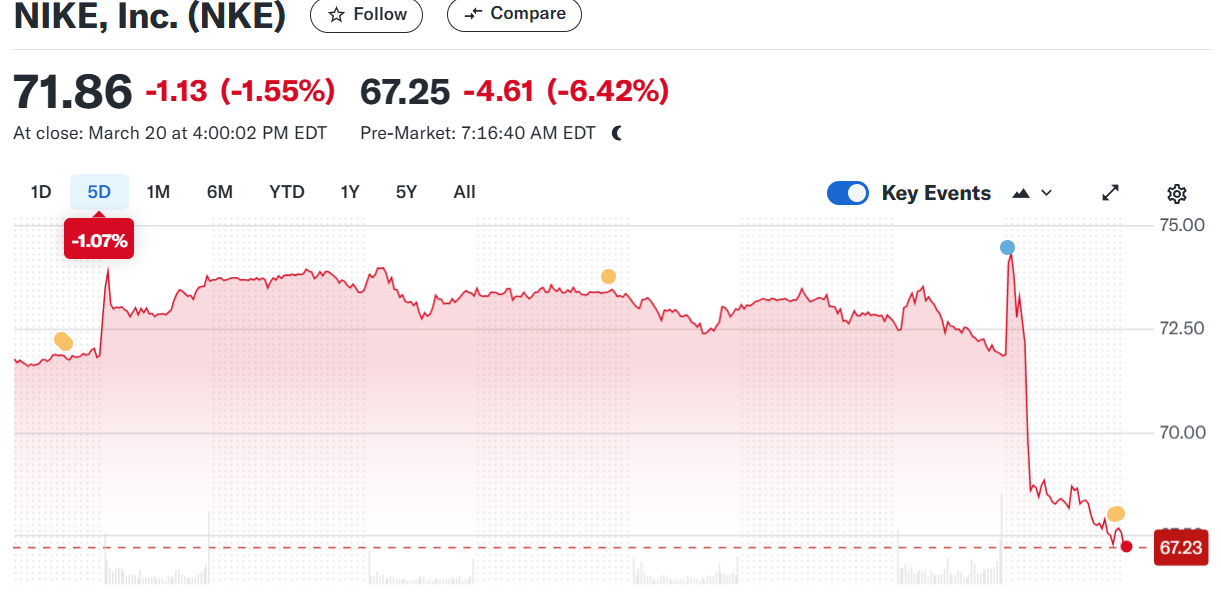This screenshot has height=593, width=1221.
Task: Click the star icon in Follow
Action: tap(337, 15)
